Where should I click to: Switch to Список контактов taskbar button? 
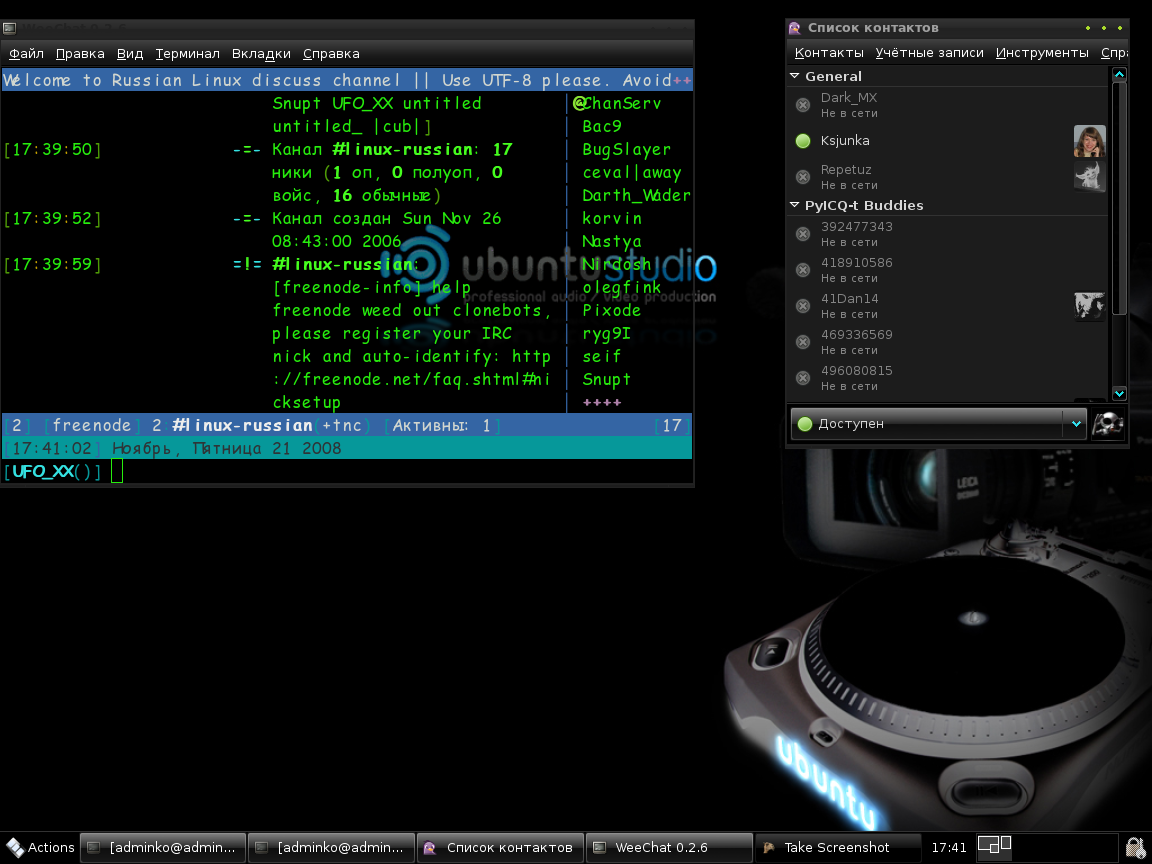500,848
